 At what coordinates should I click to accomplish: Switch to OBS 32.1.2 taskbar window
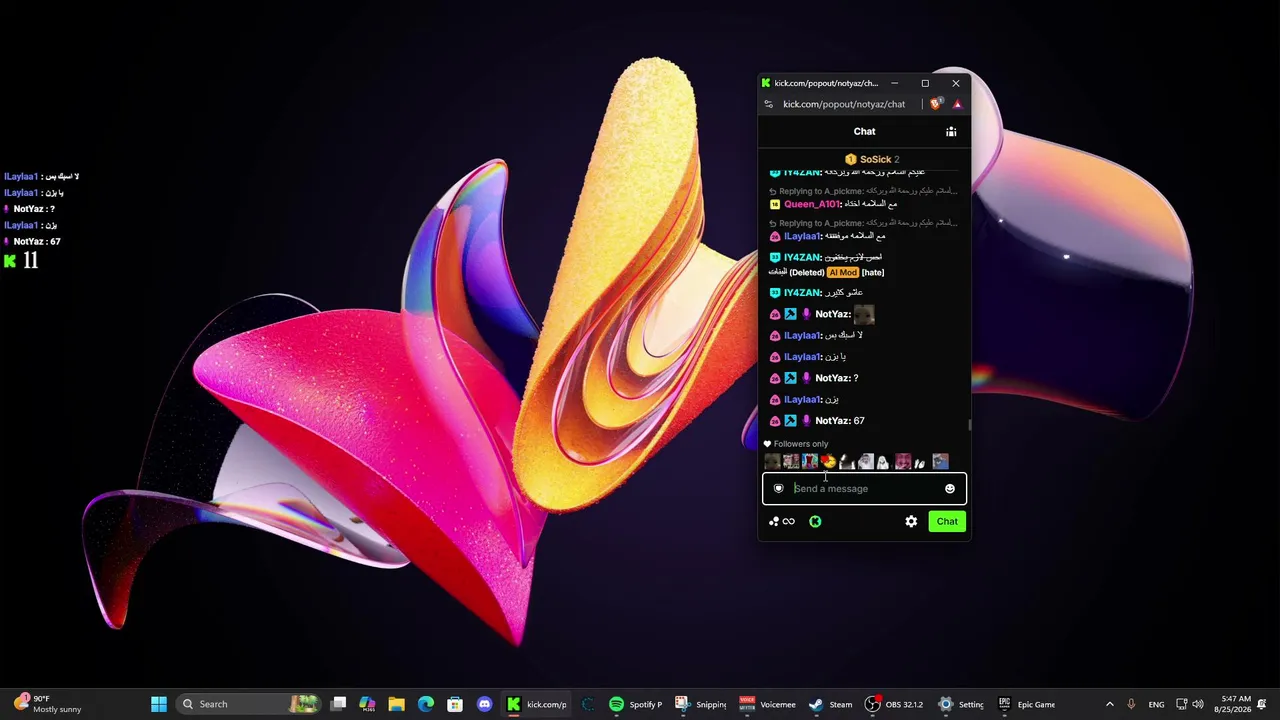click(894, 704)
